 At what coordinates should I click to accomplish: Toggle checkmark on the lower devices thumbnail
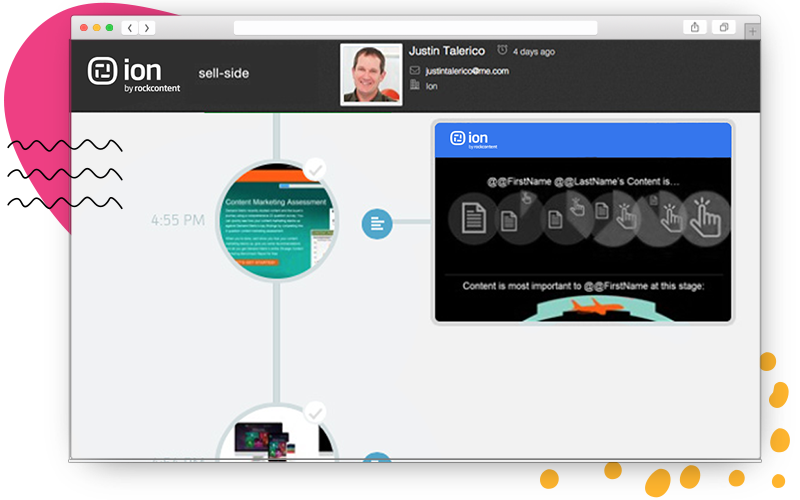[x=316, y=412]
